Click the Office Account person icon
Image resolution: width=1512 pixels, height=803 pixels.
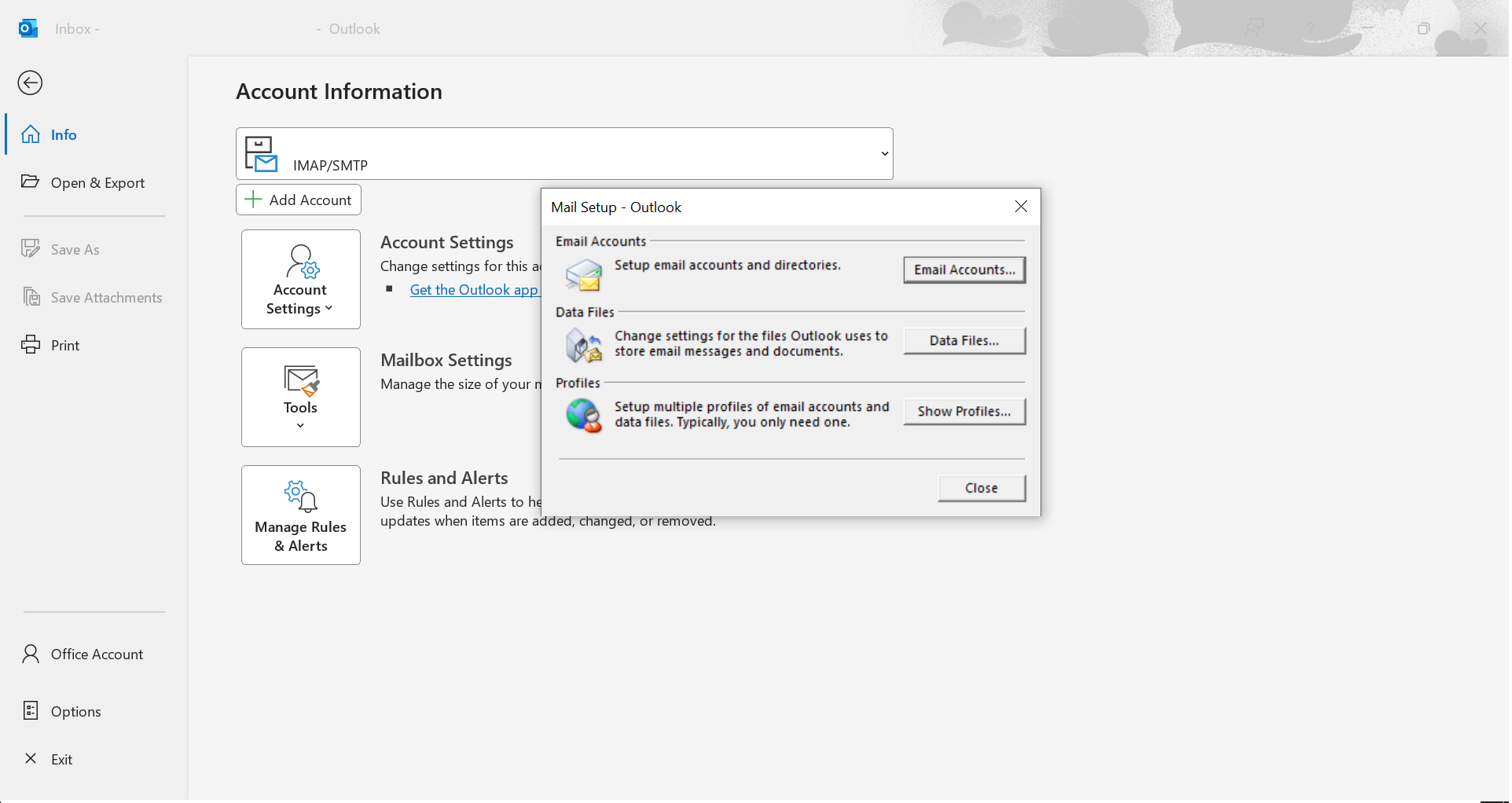tap(31, 654)
